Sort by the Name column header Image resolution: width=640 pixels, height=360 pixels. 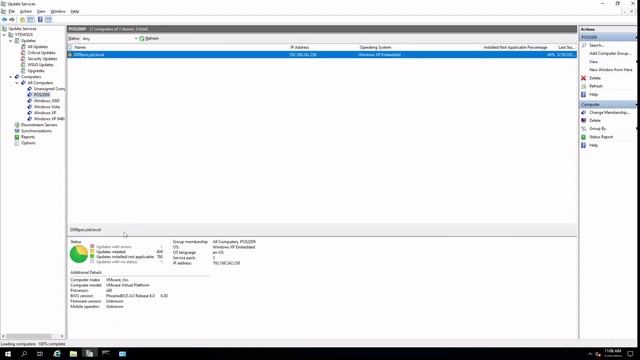point(80,47)
